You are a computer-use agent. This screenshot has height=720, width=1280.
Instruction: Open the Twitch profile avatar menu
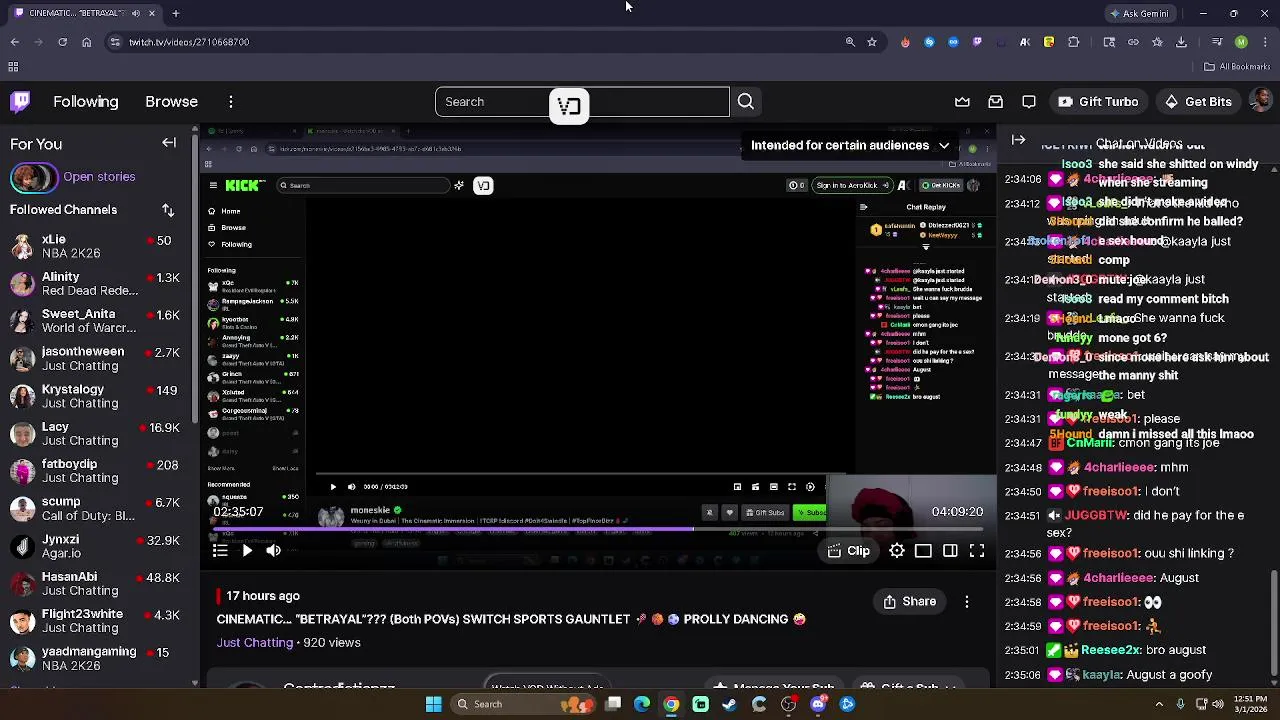pyautogui.click(x=1262, y=102)
